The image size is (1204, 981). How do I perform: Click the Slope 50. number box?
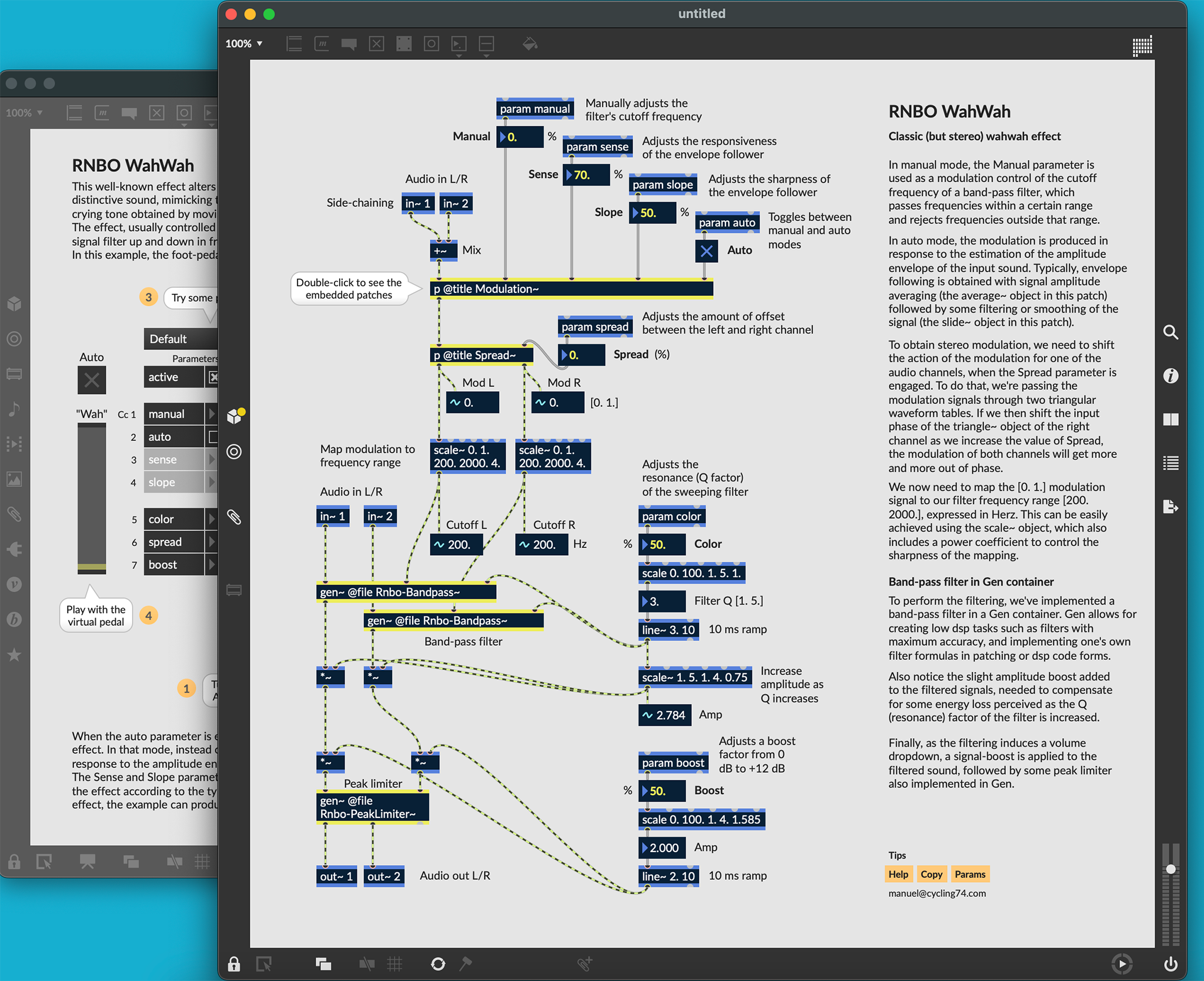coord(653,213)
